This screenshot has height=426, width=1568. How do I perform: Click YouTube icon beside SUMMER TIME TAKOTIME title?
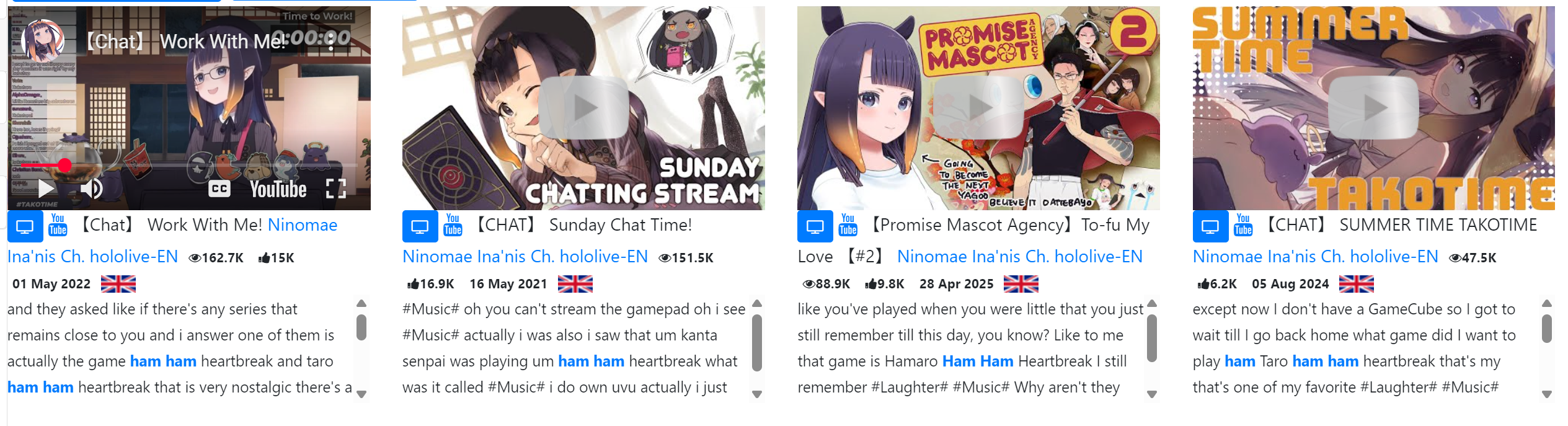[1243, 225]
